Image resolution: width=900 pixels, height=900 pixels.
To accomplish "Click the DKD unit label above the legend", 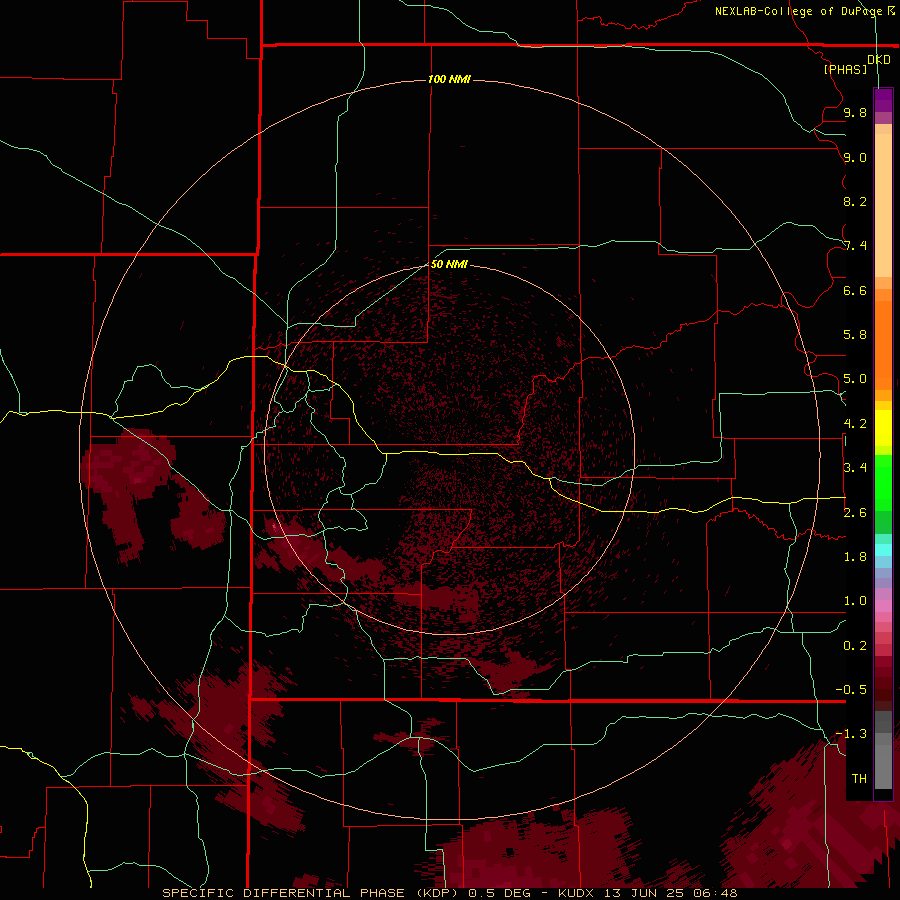I will point(879,60).
